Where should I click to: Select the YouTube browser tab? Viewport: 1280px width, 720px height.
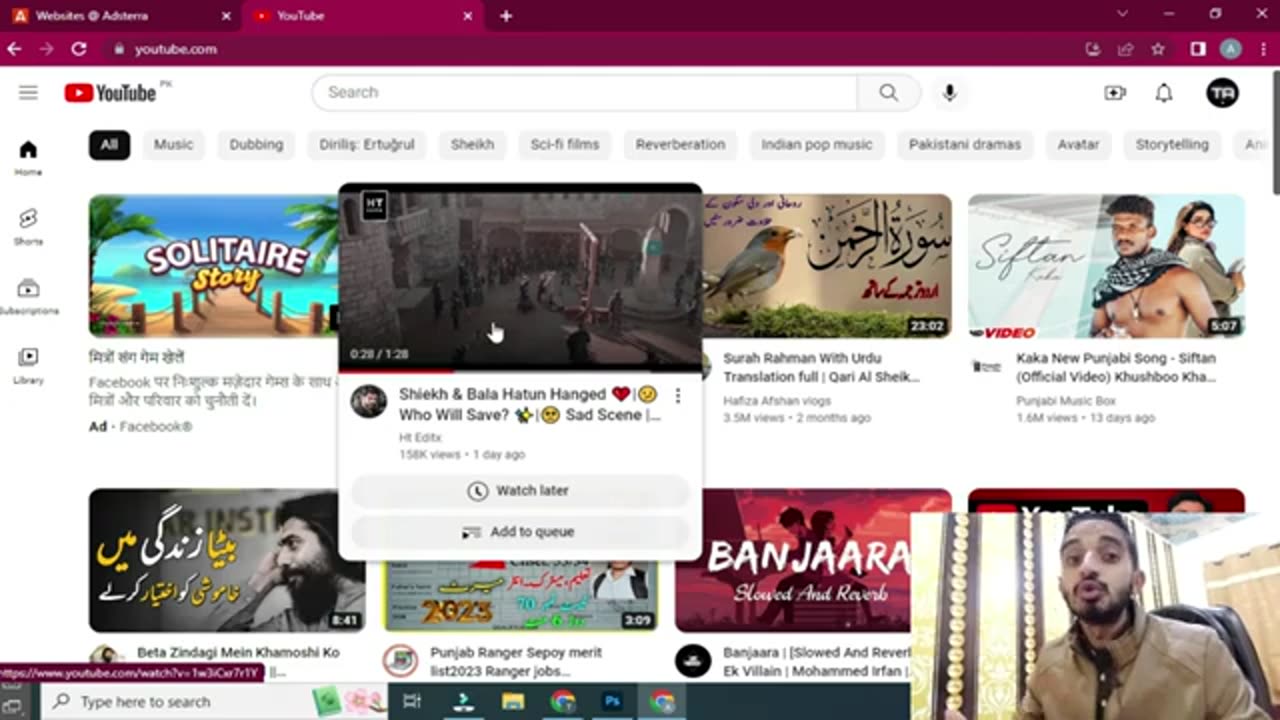(x=362, y=16)
